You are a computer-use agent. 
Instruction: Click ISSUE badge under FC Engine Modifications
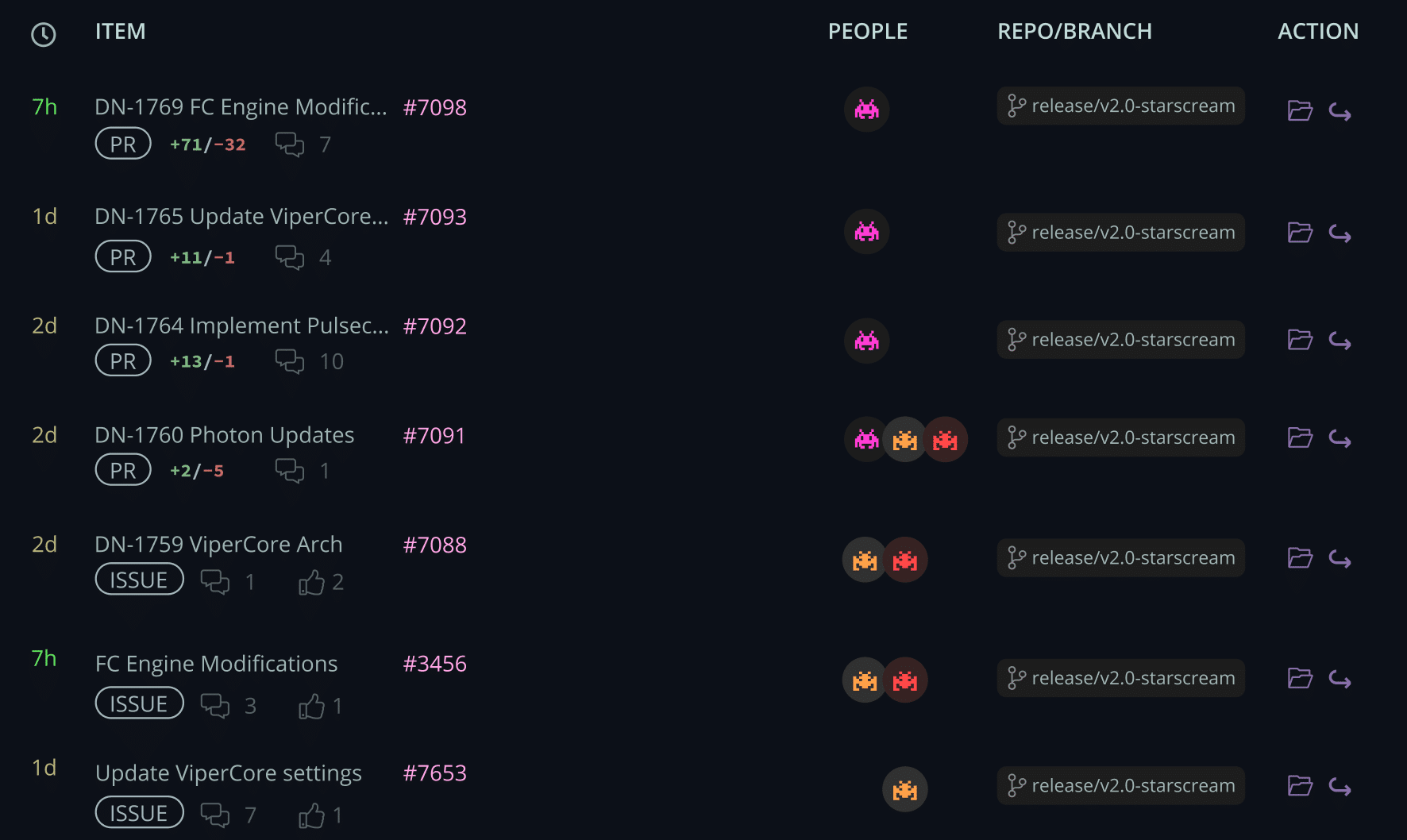[140, 703]
